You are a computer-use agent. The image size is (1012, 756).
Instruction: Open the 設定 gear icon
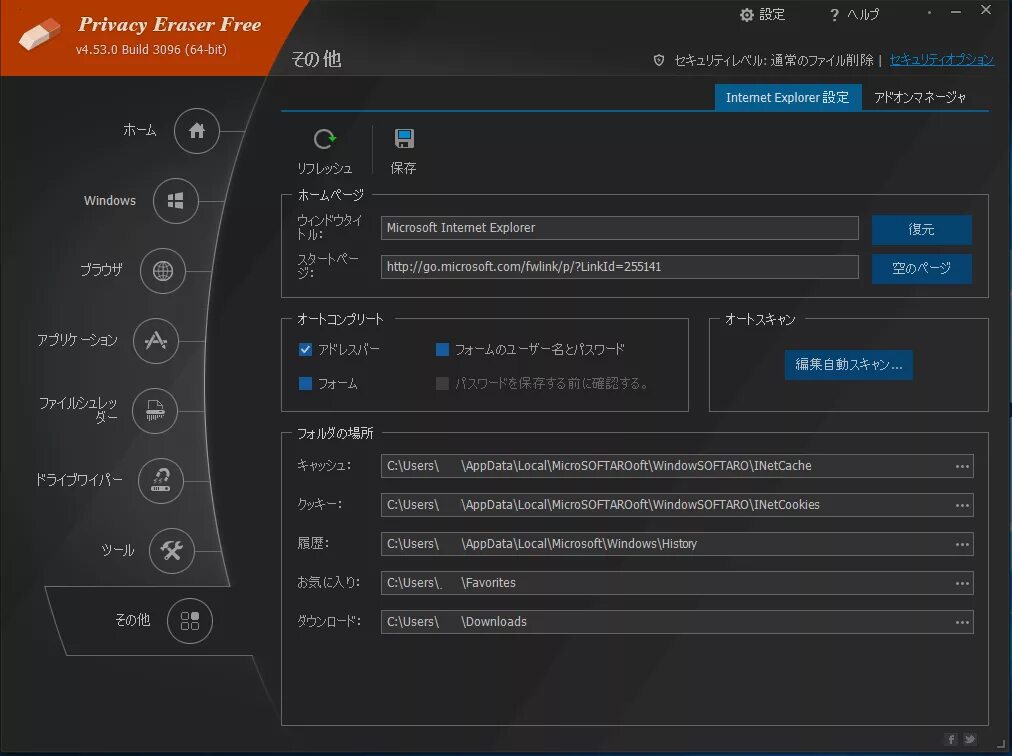click(747, 15)
